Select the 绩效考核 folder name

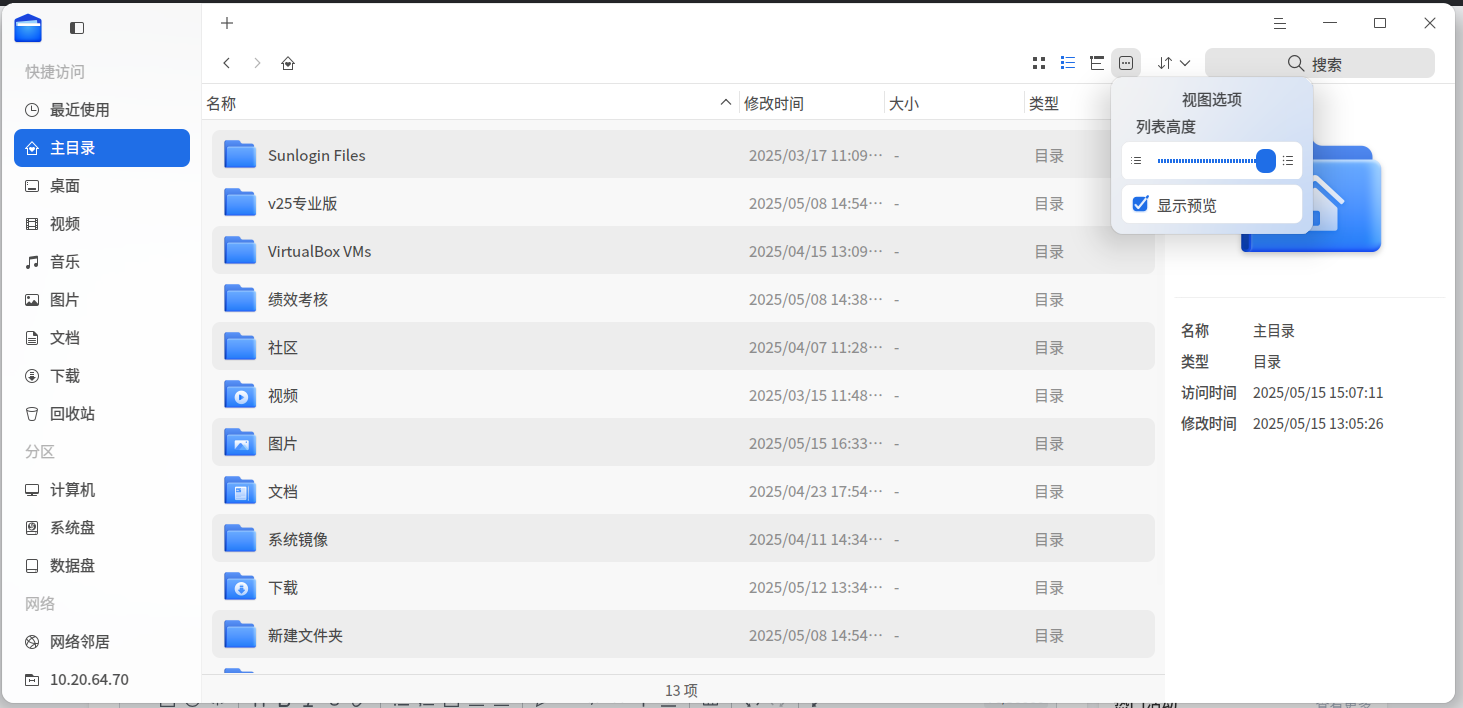pyautogui.click(x=298, y=300)
